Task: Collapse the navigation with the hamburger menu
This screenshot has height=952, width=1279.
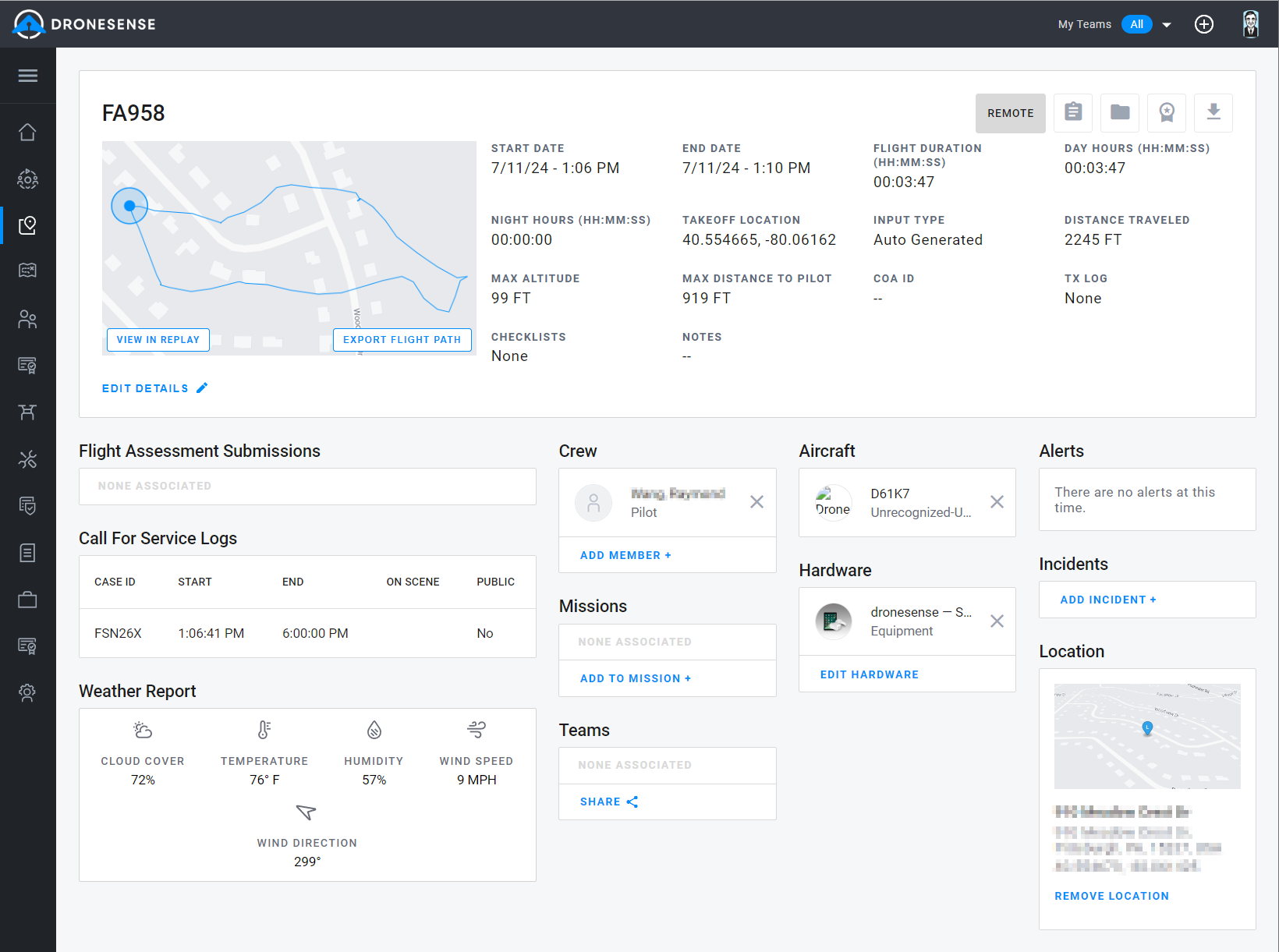Action: (x=27, y=76)
